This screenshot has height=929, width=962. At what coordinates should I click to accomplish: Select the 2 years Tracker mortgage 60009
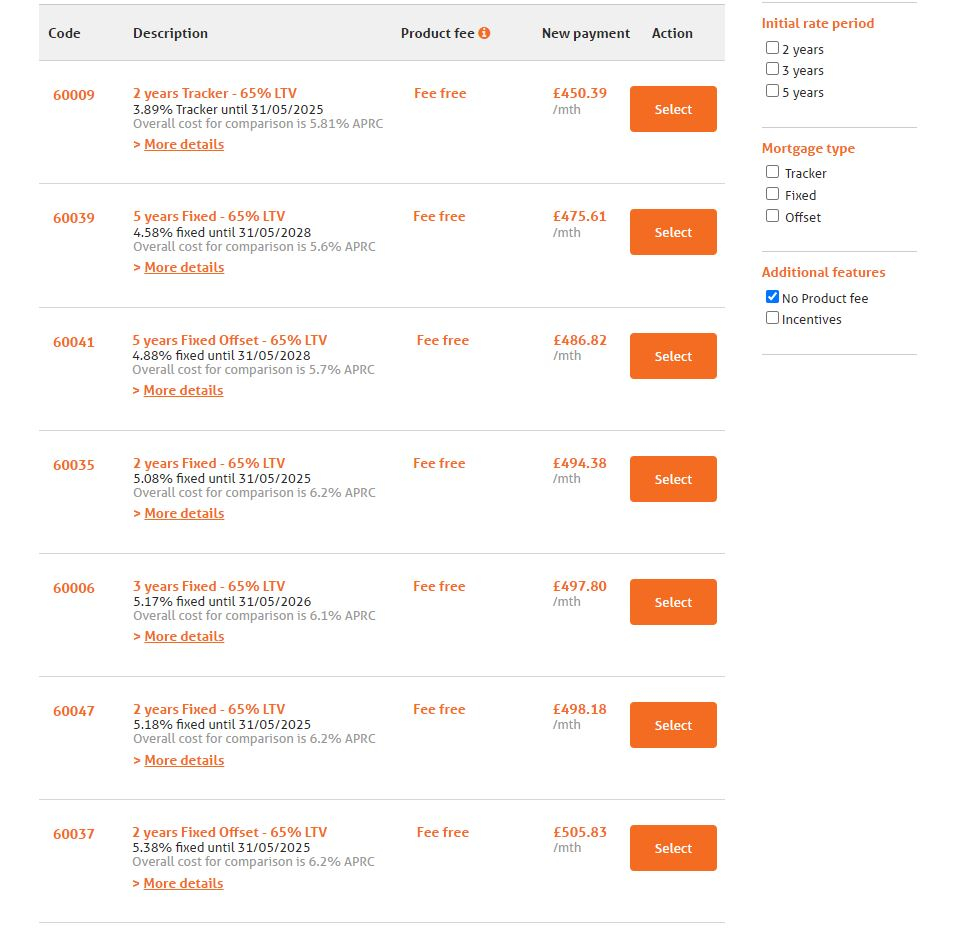pos(673,109)
